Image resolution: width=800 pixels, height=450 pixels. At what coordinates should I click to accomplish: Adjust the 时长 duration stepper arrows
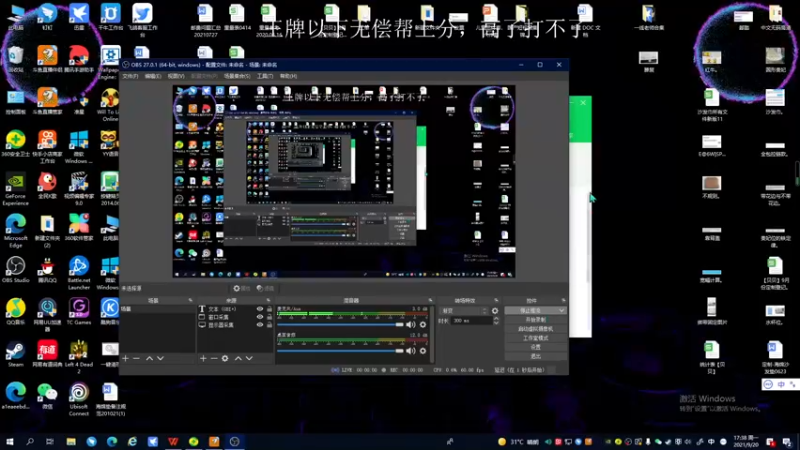[x=496, y=321]
